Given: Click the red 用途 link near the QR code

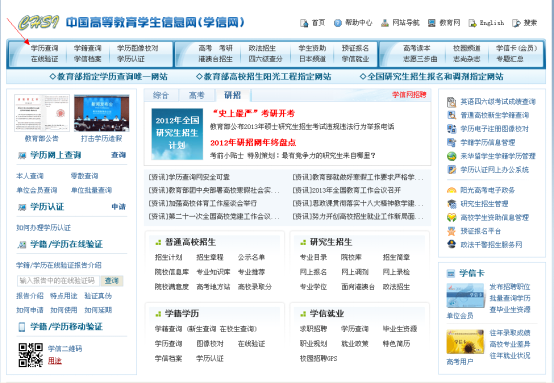Looking at the screenshot, I should coord(55,361).
